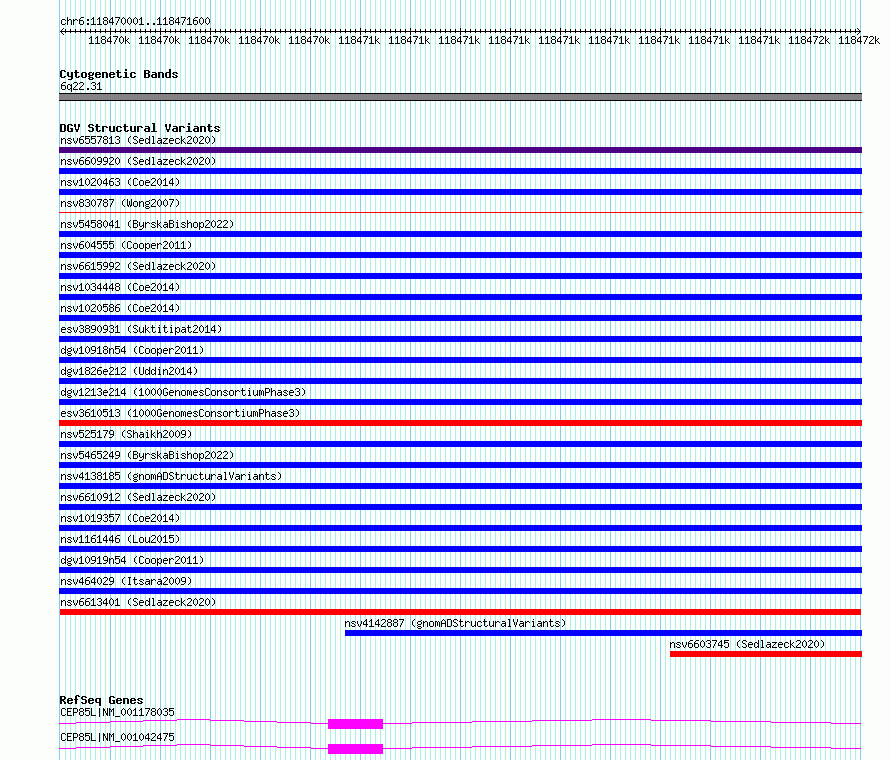Select nsv1020586 (Coe2014) label
Viewport: 890px width, 760px height.
(x=120, y=308)
